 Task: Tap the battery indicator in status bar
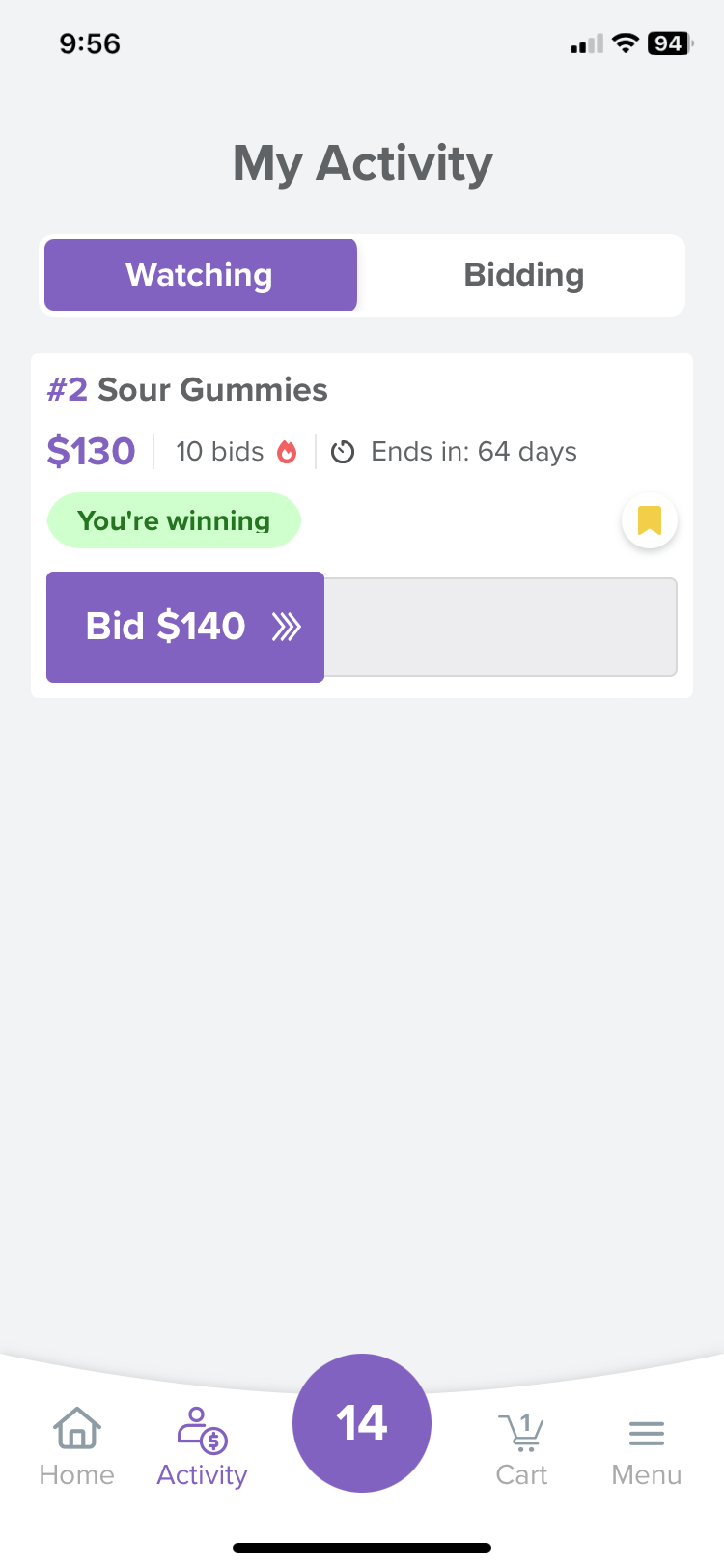(x=669, y=43)
